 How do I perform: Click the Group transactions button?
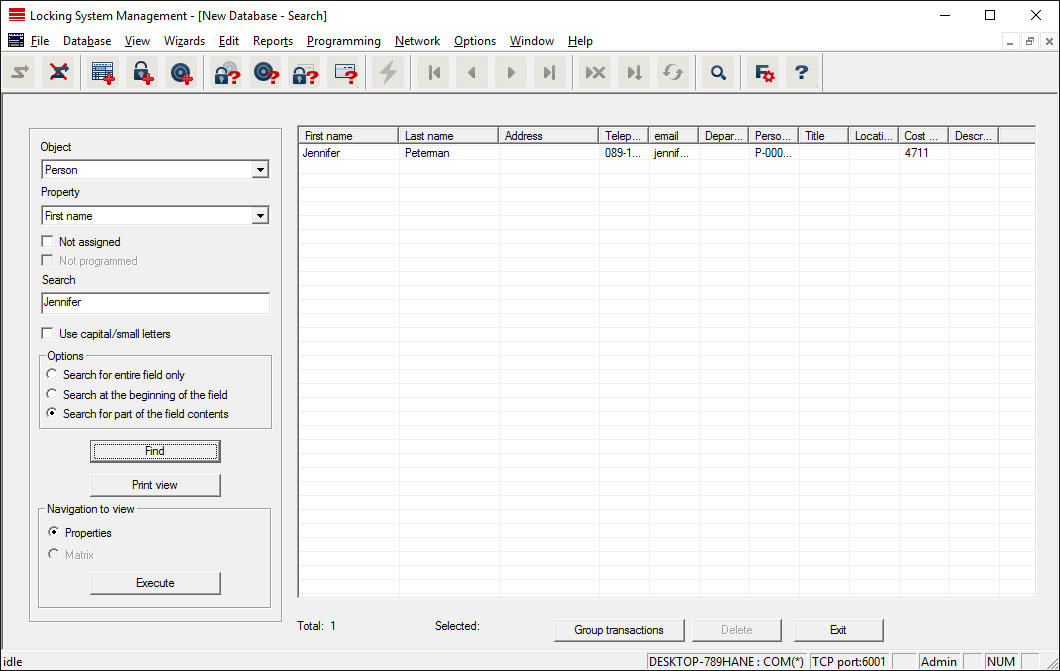tap(618, 630)
